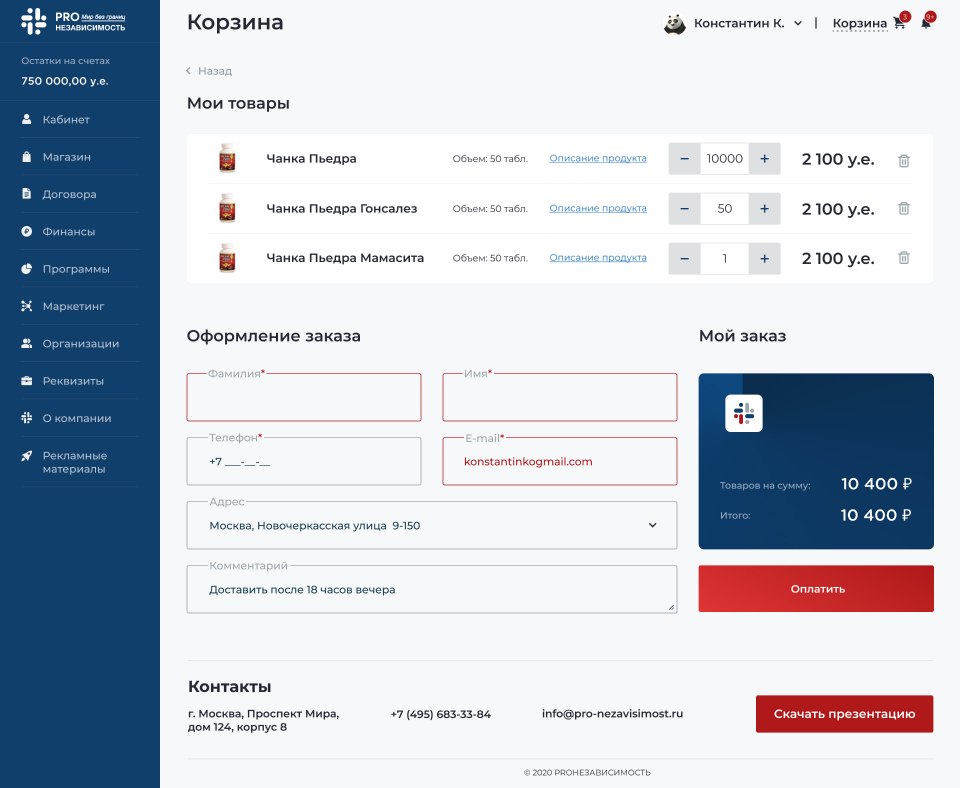Image resolution: width=960 pixels, height=788 pixels.
Task: Open notifications bell icon
Action: point(926,23)
